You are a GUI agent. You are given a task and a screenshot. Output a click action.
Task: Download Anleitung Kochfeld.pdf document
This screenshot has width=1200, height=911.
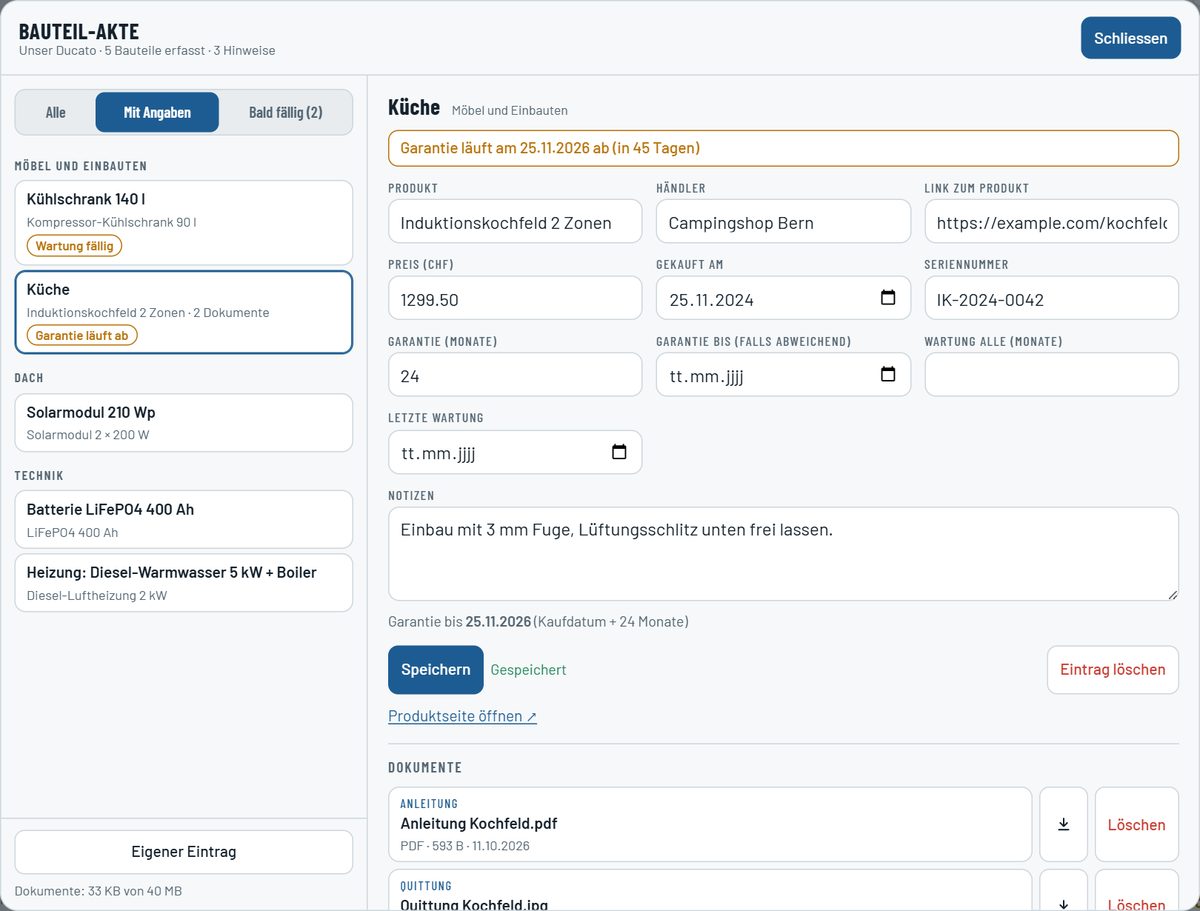coord(1063,824)
